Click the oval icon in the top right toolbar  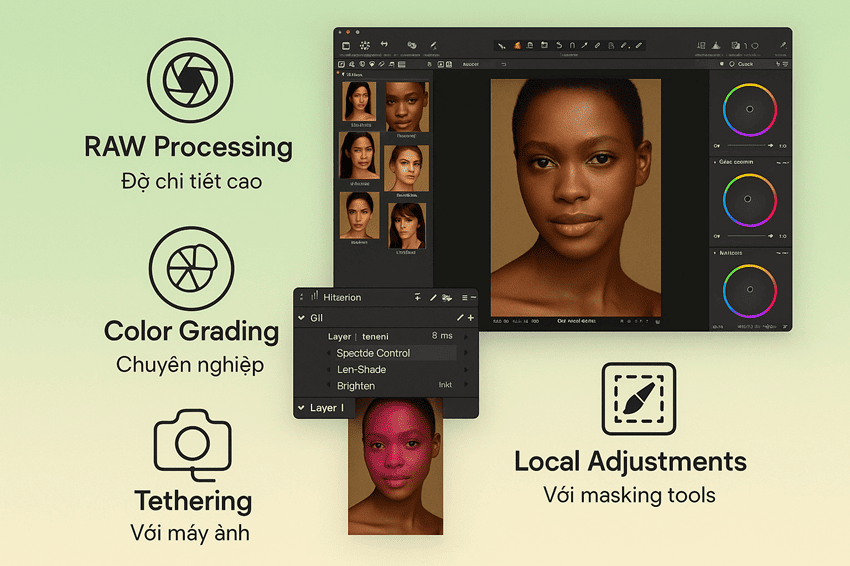[x=755, y=46]
